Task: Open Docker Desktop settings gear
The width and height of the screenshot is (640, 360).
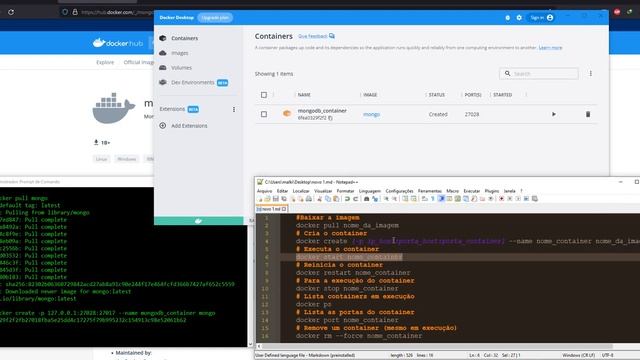Action: coord(519,18)
